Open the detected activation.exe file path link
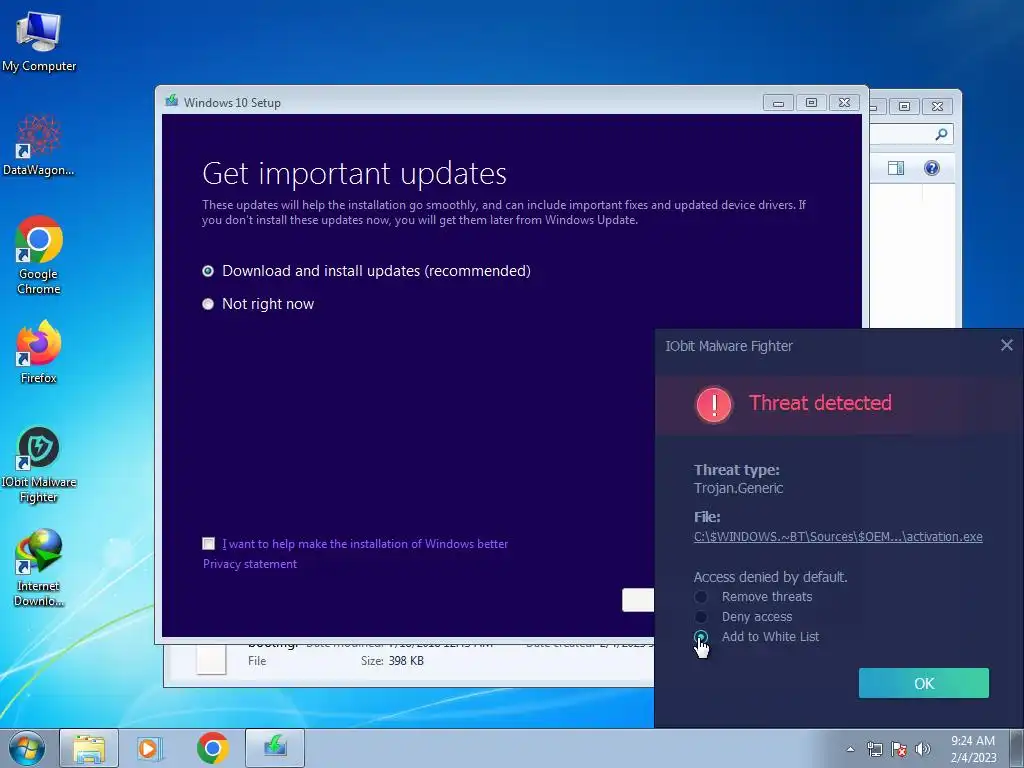 click(x=838, y=537)
